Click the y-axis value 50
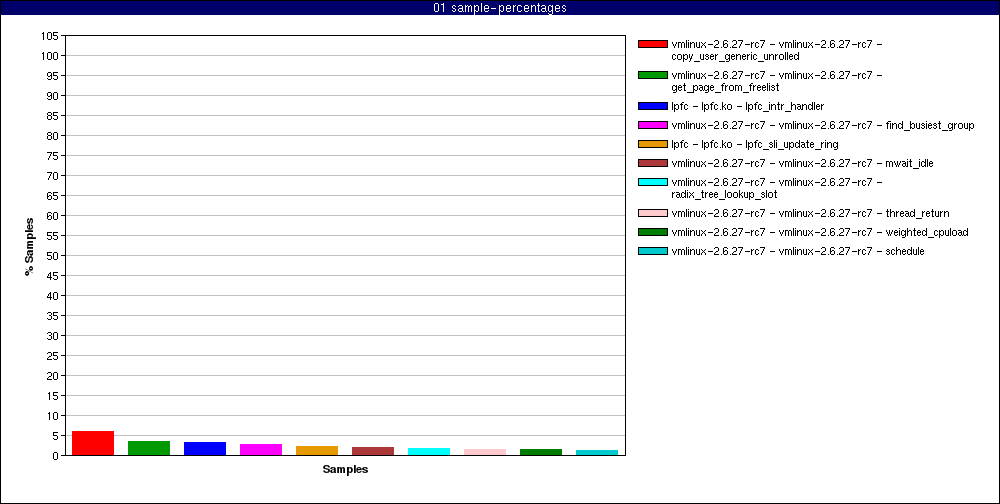Image resolution: width=1000 pixels, height=504 pixels. [x=54, y=256]
